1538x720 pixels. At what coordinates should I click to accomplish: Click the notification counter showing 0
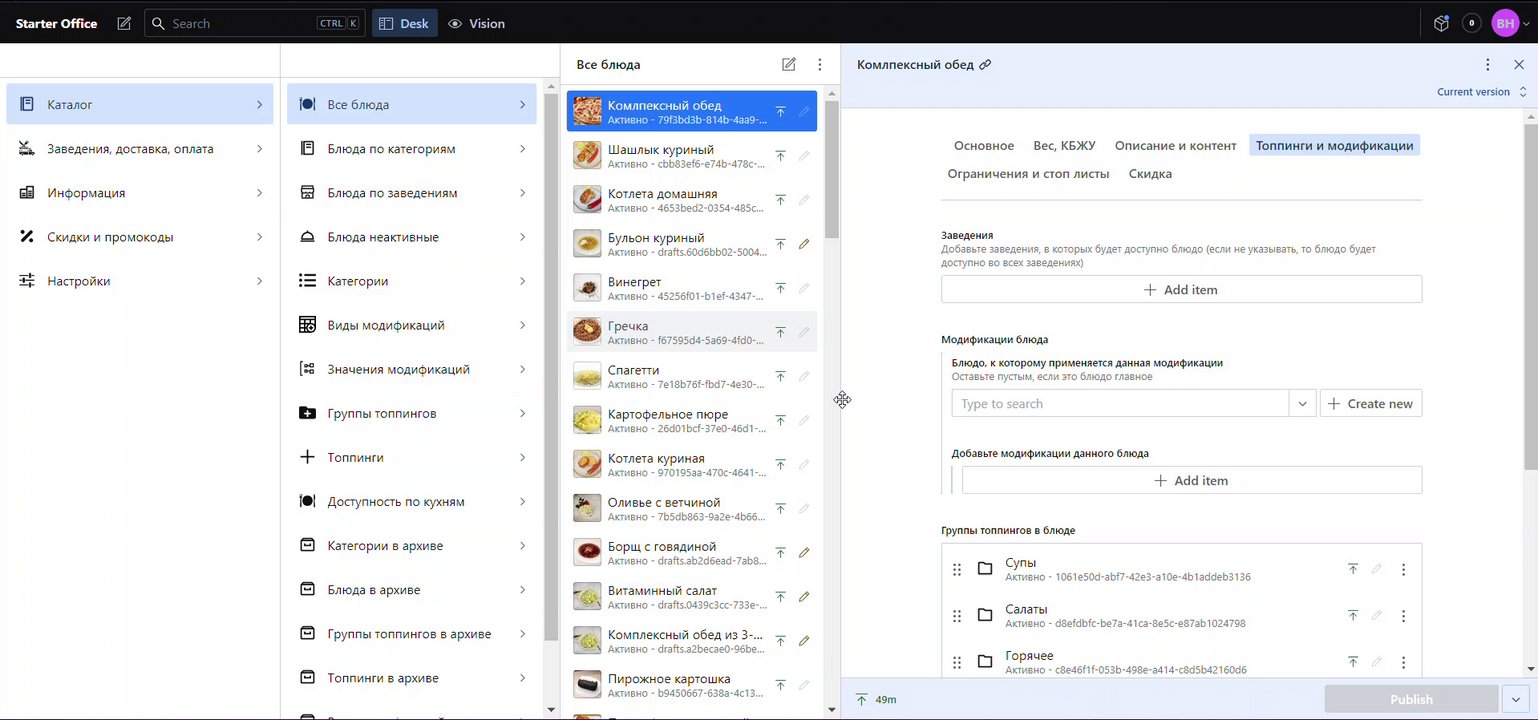(1472, 23)
